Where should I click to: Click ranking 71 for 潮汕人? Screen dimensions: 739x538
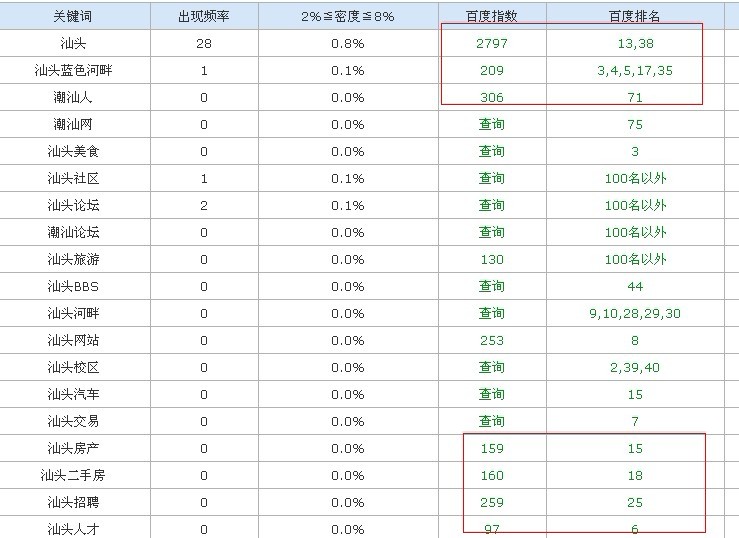pos(635,98)
